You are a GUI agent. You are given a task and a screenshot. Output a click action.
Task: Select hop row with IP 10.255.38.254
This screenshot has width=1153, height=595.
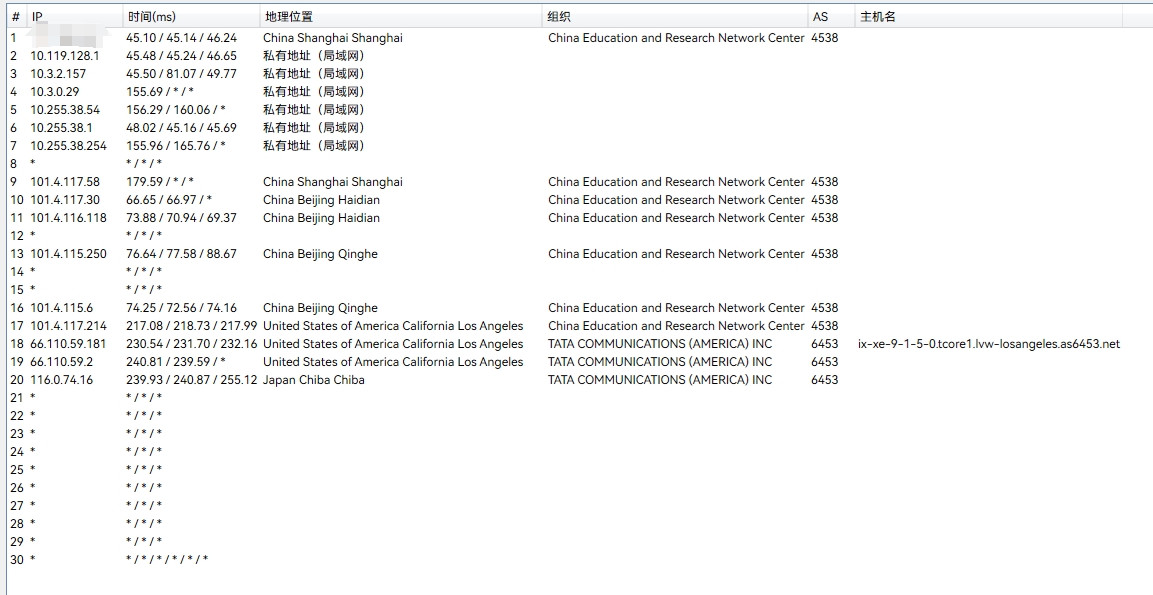[68, 146]
